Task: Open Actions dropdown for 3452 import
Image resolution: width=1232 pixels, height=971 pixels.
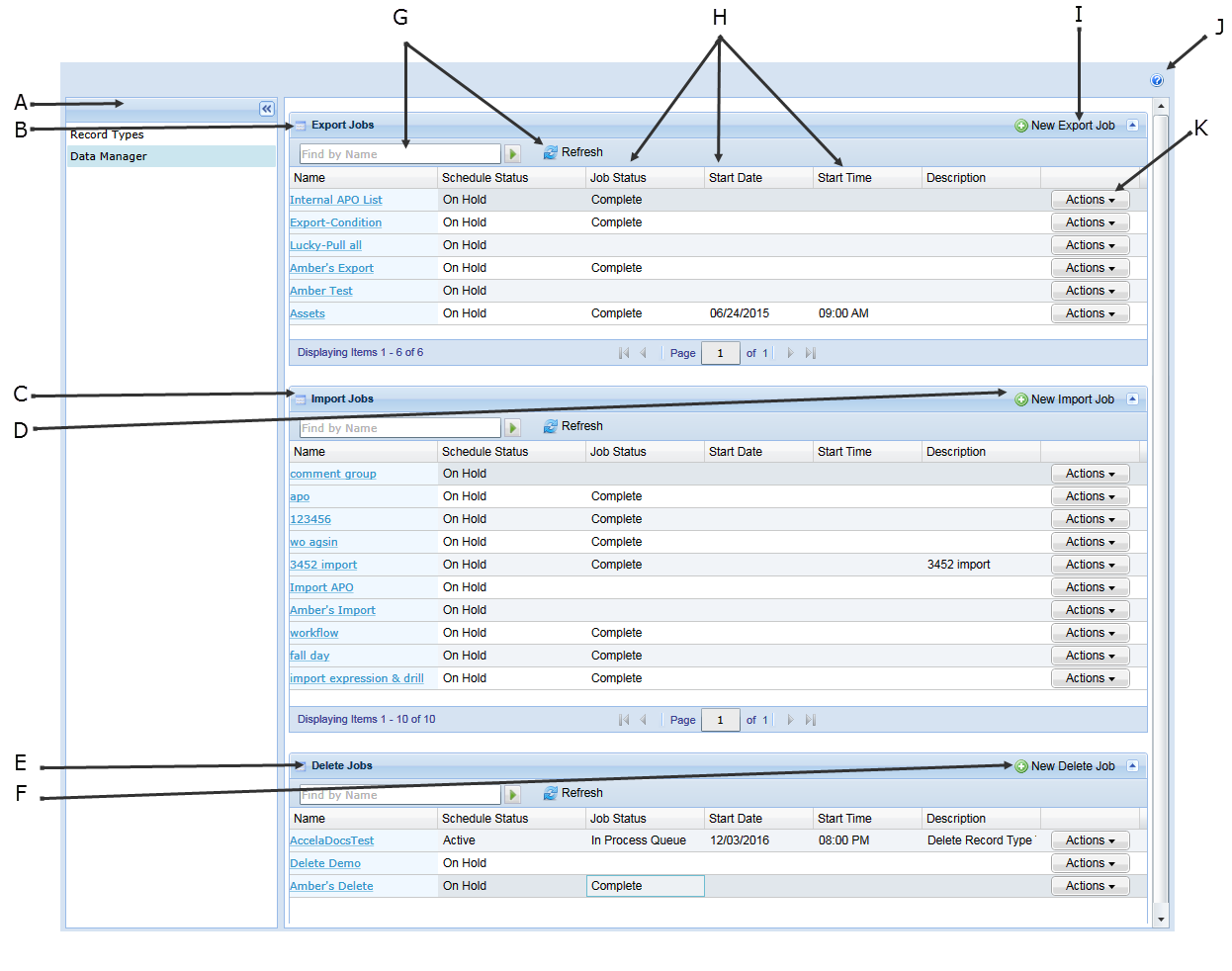Action: click(1090, 565)
